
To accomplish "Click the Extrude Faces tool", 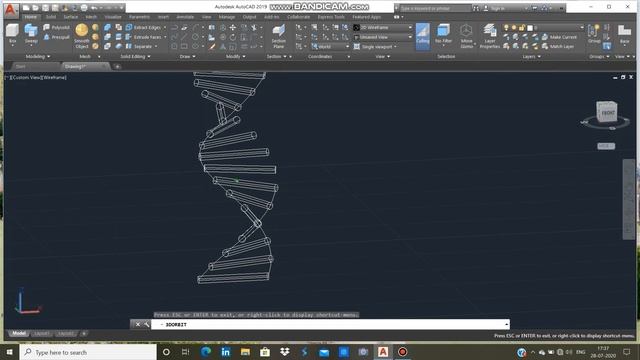I will (x=144, y=37).
